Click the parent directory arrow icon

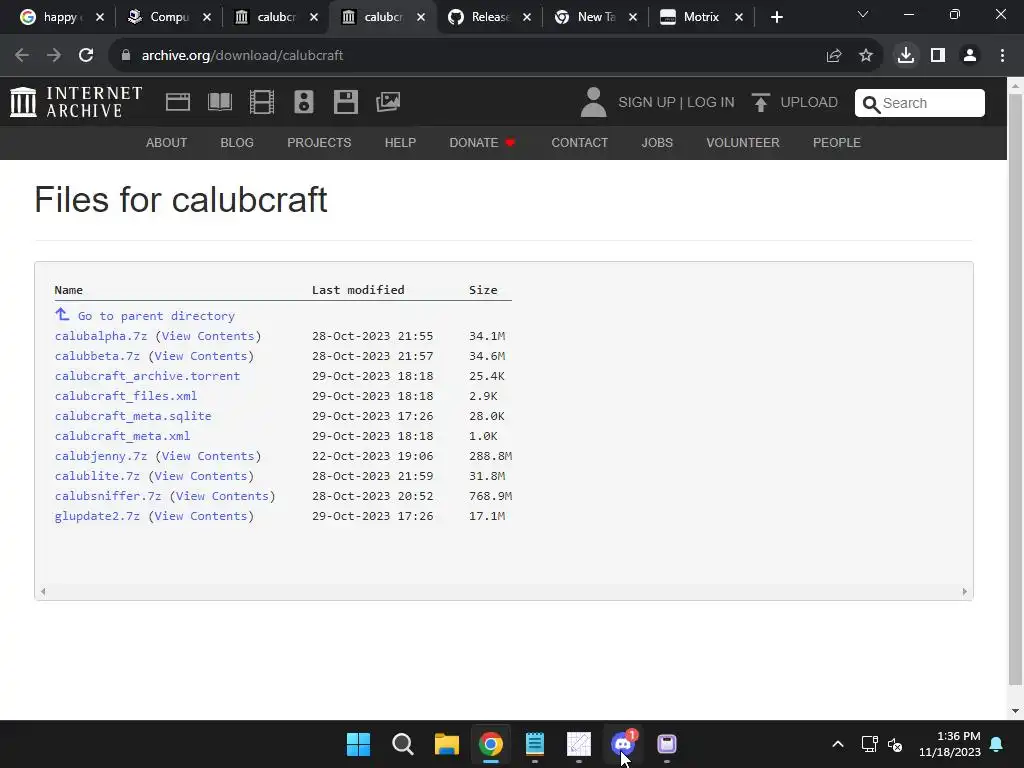coord(62,315)
